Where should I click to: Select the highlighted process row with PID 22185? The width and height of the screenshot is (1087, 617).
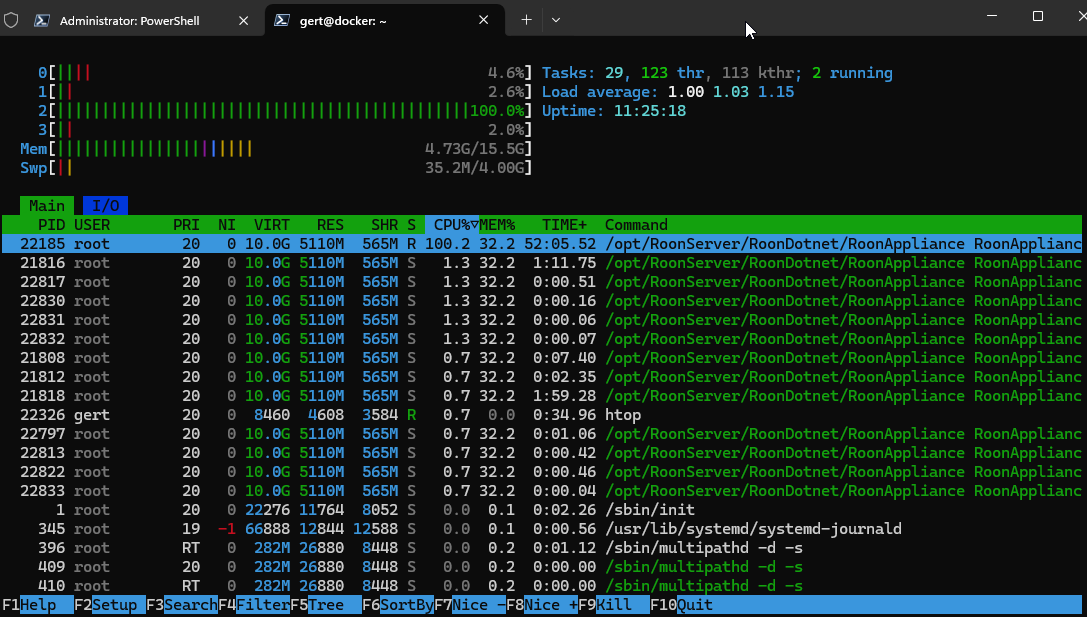541,244
